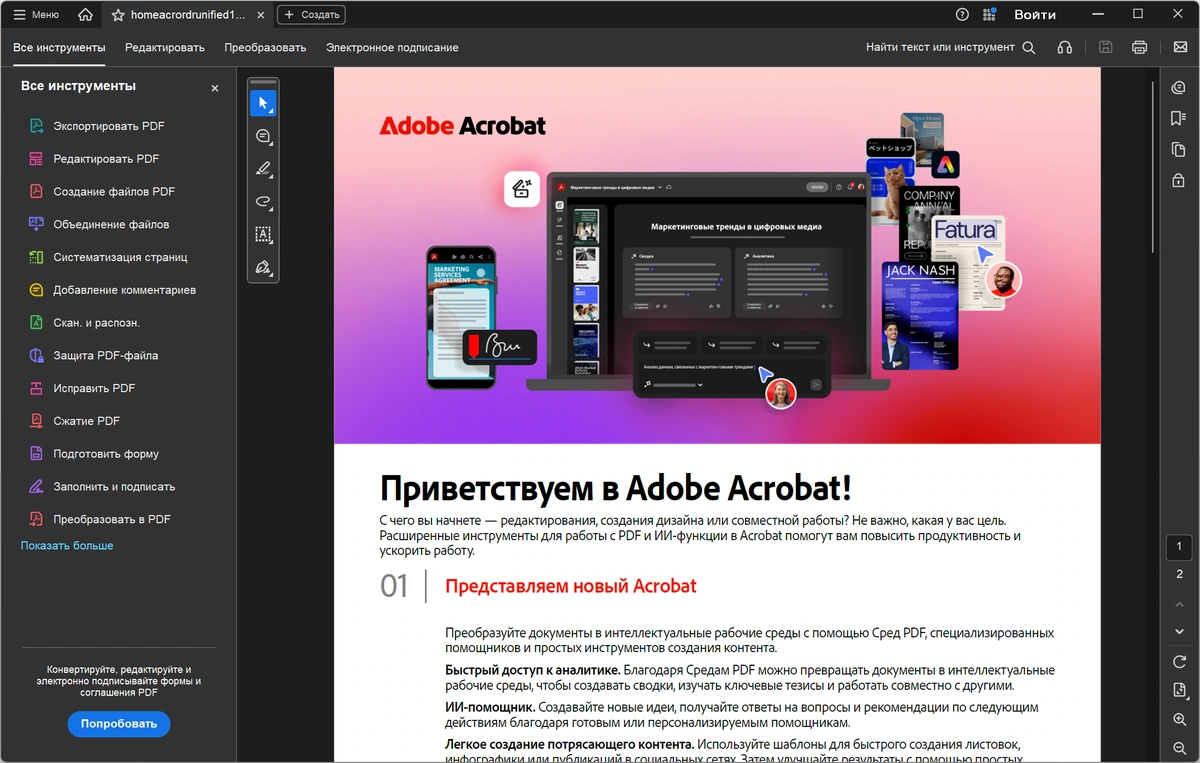Open Исправить PDF tool

81,388
